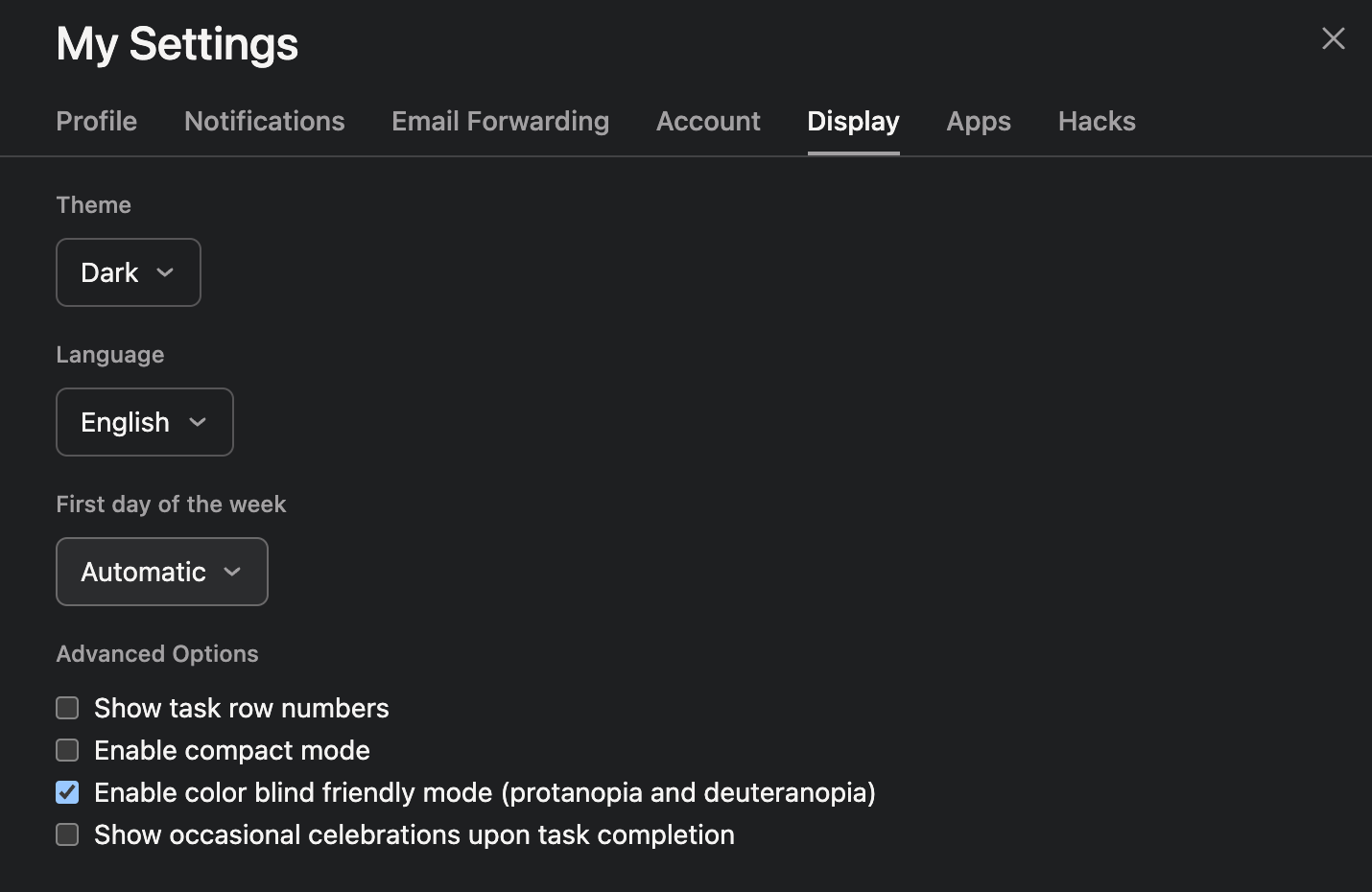Click the chevron arrow beside Dark

[x=165, y=272]
